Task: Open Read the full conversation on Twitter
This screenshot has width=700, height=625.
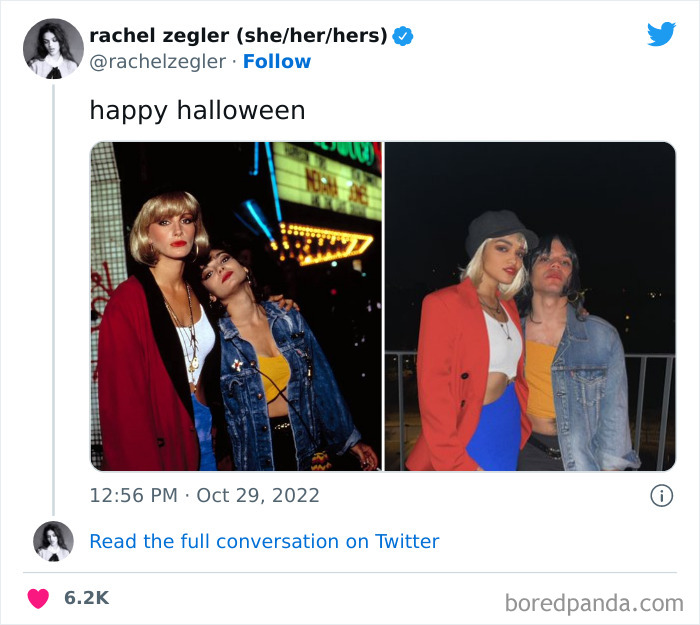Action: point(264,542)
